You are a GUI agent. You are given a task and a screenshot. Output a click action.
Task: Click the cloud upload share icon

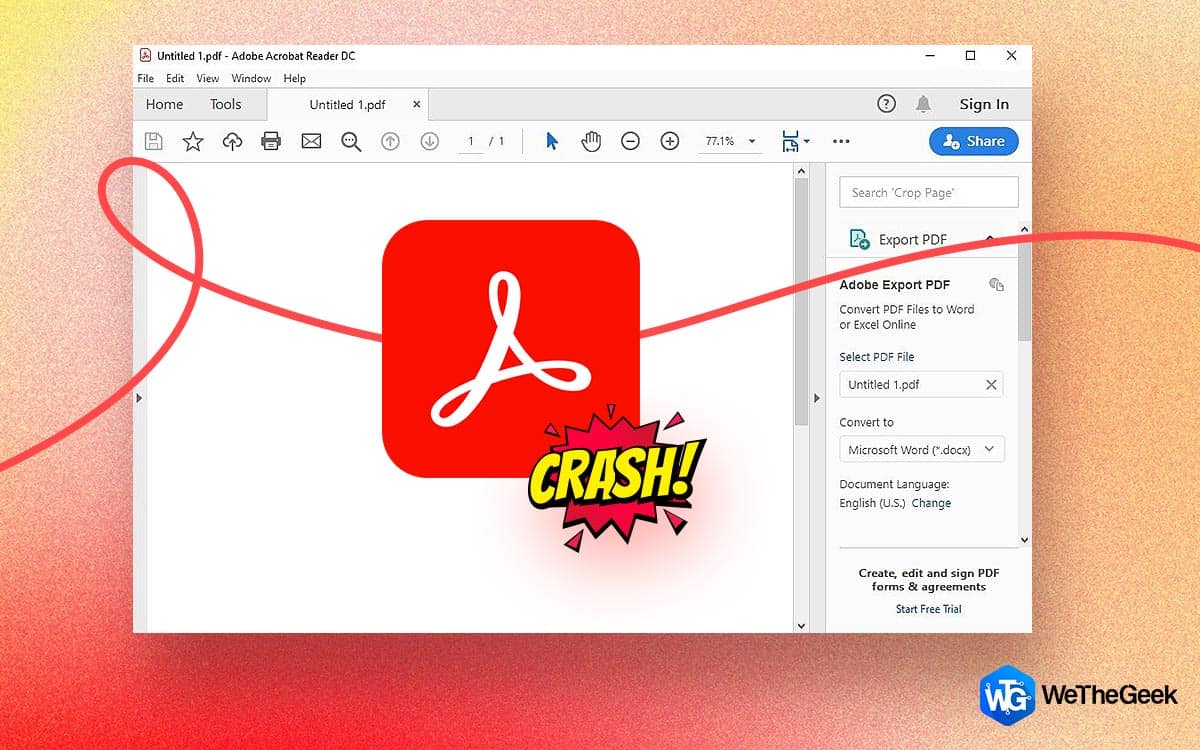(232, 141)
